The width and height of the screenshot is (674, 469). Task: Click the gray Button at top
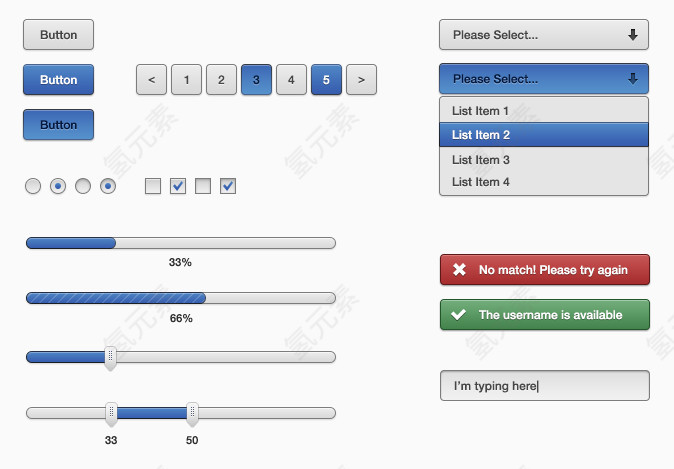pos(58,35)
